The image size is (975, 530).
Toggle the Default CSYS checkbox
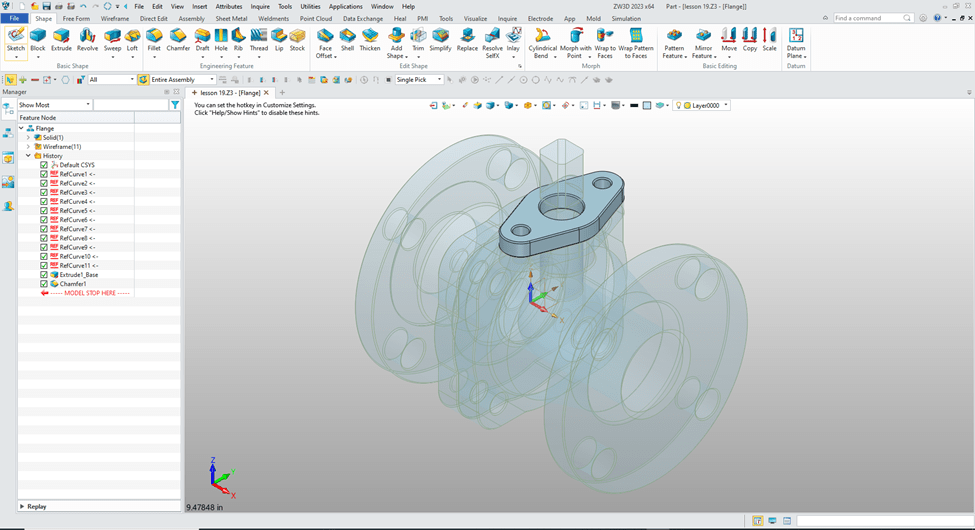click(x=44, y=165)
